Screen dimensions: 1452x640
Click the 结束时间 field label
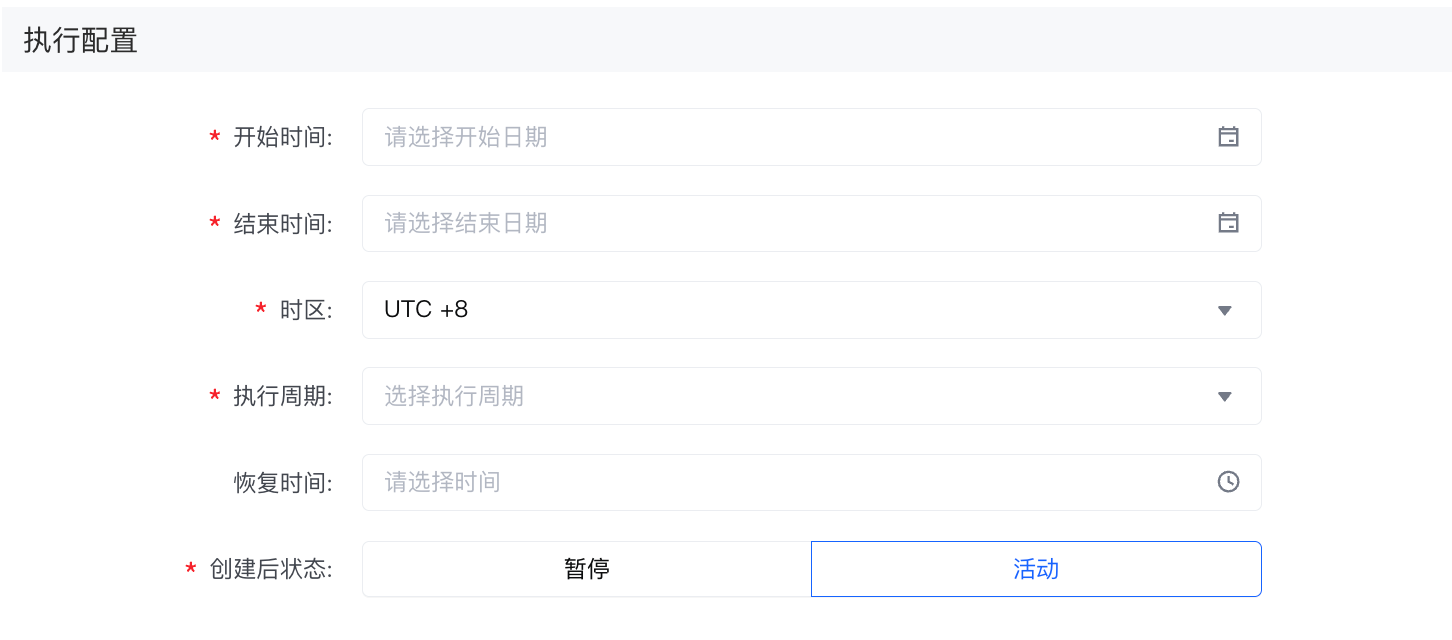282,224
